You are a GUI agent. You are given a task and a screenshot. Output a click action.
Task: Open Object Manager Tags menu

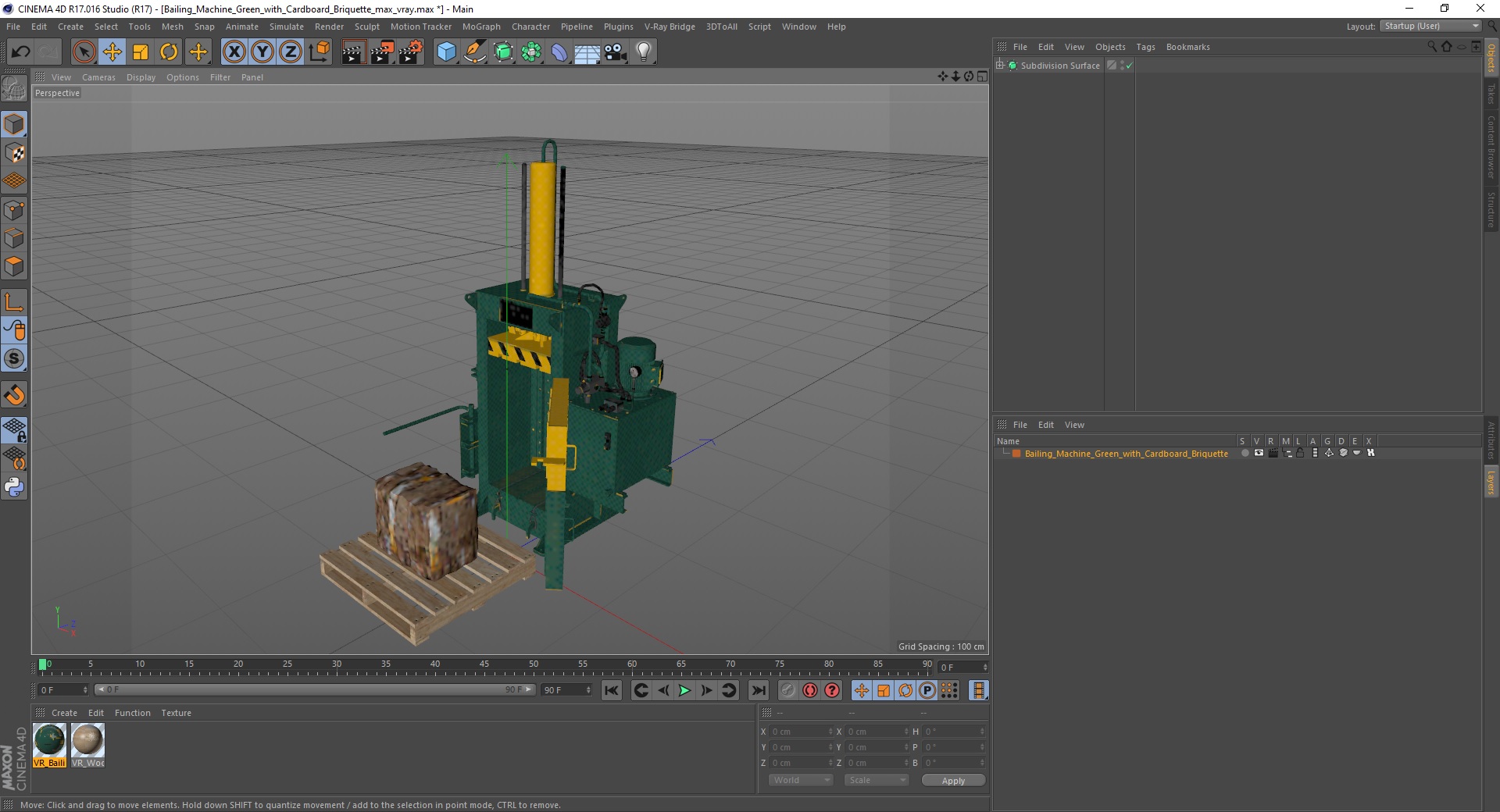coord(1145,47)
